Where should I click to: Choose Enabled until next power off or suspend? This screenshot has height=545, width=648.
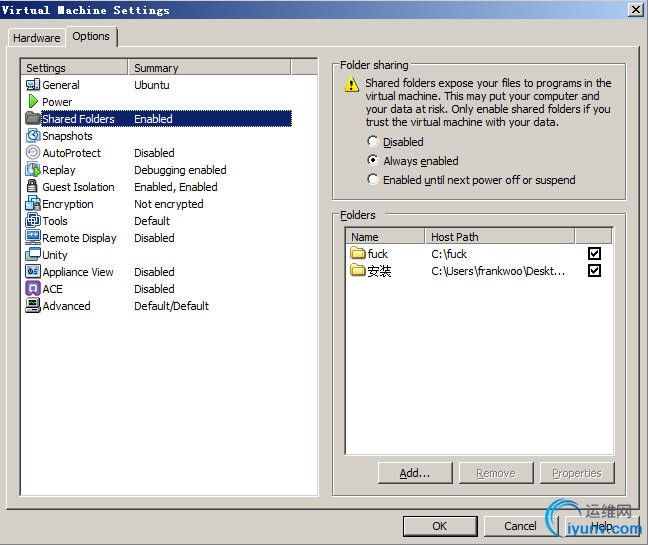coord(373,179)
